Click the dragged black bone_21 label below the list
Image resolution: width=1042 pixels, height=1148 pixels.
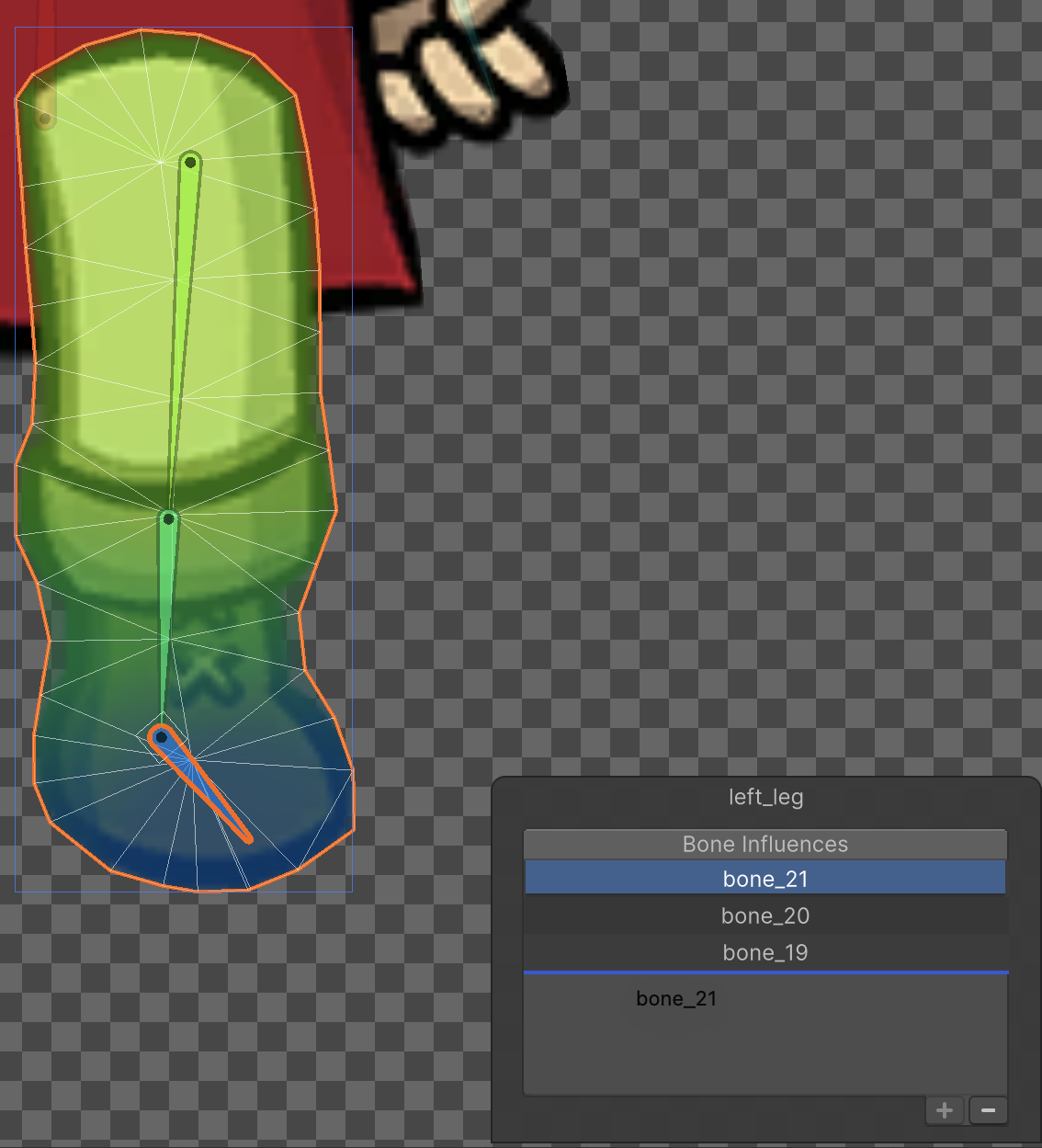click(676, 998)
